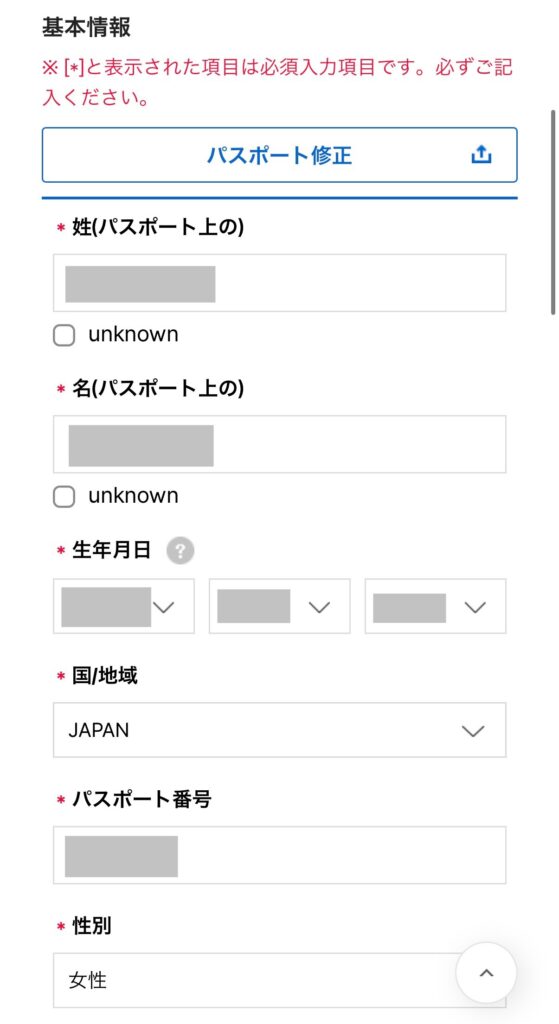Click the unknown label beside 姓 checkbox
Image resolution: width=559 pixels, height=1024 pixels.
tap(133, 334)
